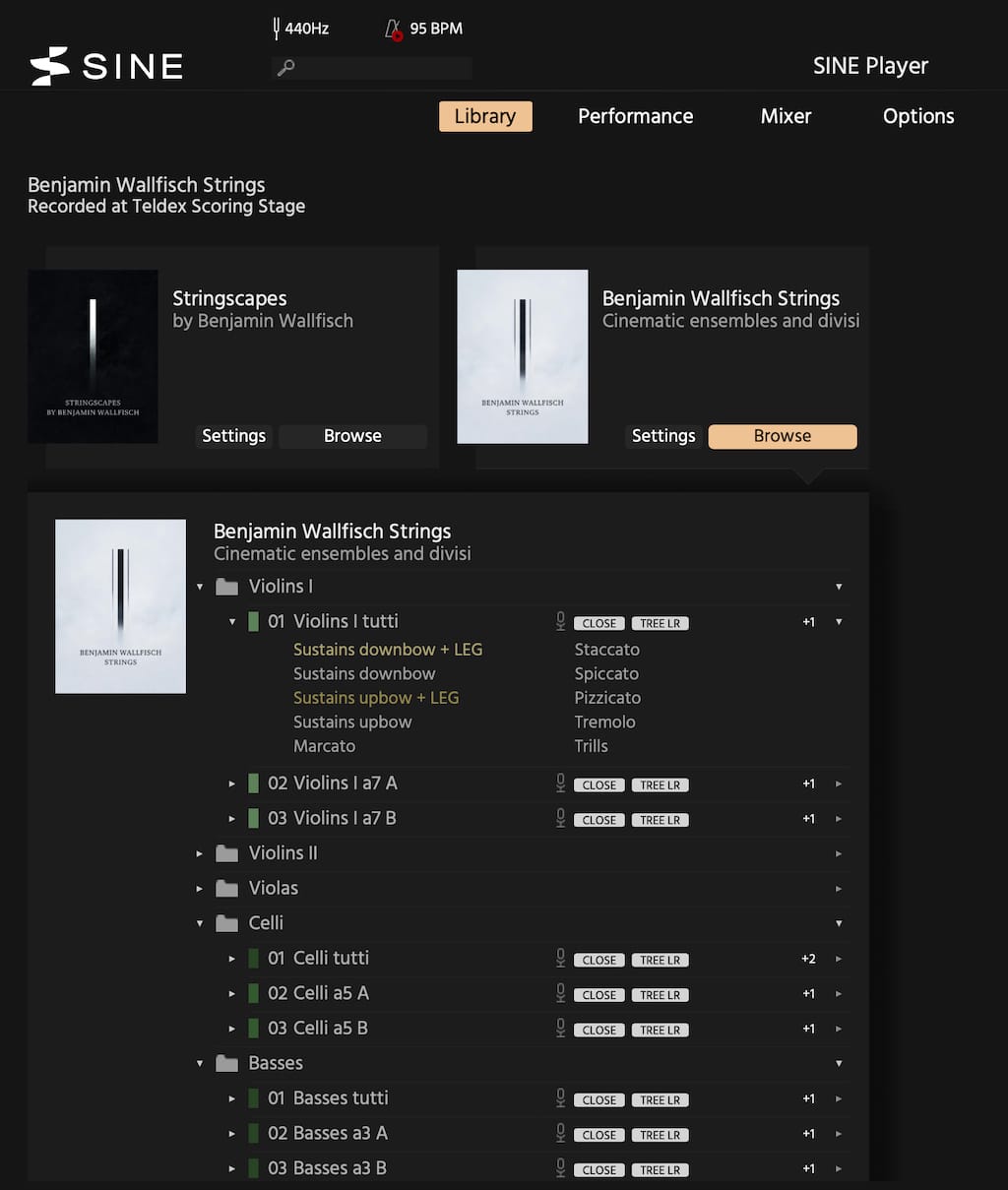Click green marker of 01 Violins I tutti
The height and width of the screenshot is (1190, 1008).
point(253,621)
